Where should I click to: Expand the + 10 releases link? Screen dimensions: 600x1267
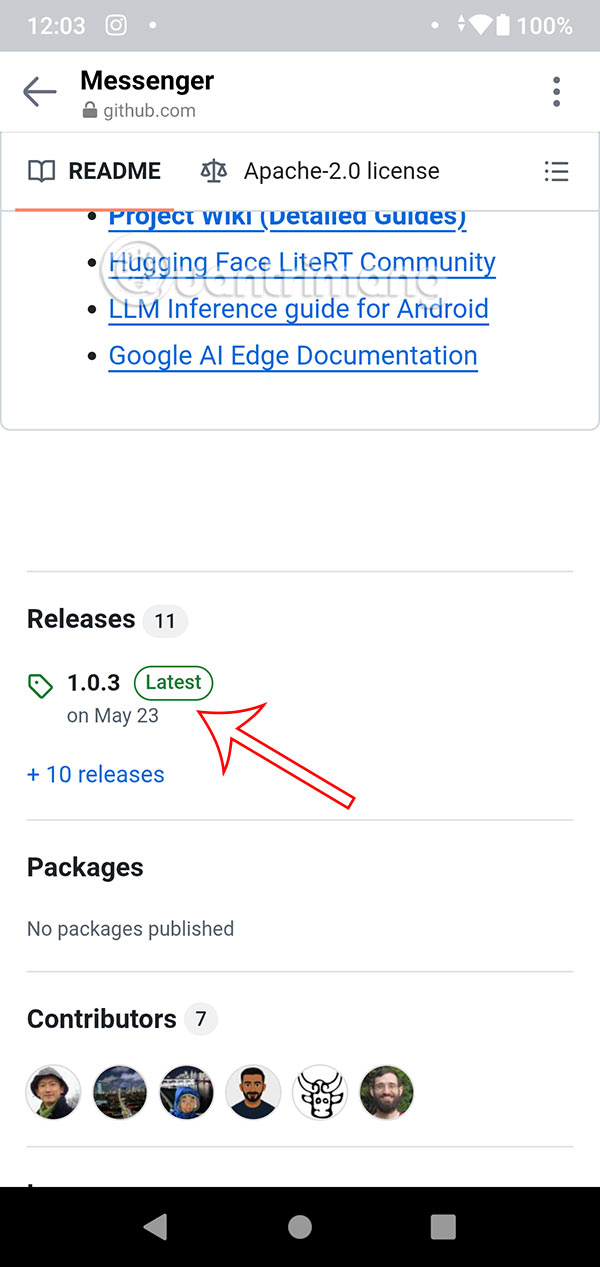(x=96, y=774)
